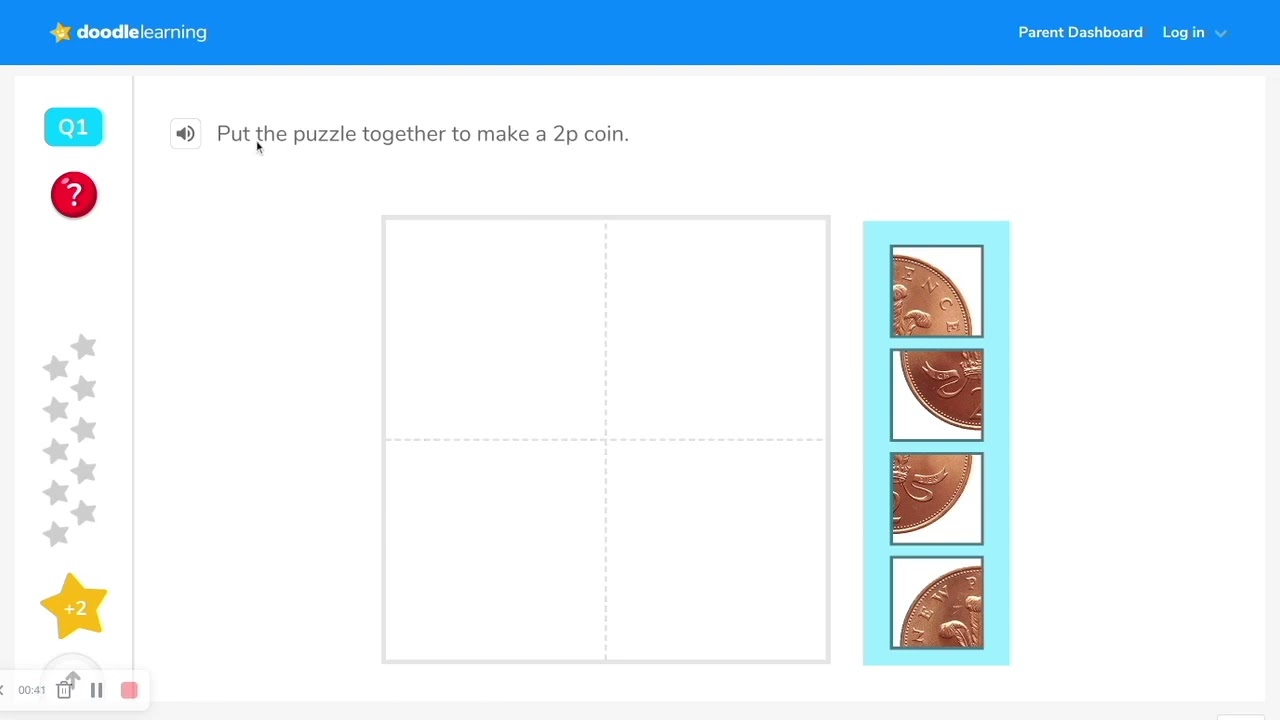The height and width of the screenshot is (720, 1280).
Task: Click the Log in menu item
Action: point(1183,32)
